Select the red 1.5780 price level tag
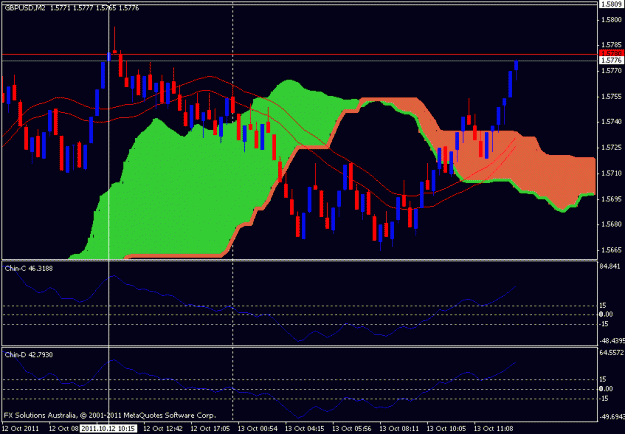 [x=611, y=53]
